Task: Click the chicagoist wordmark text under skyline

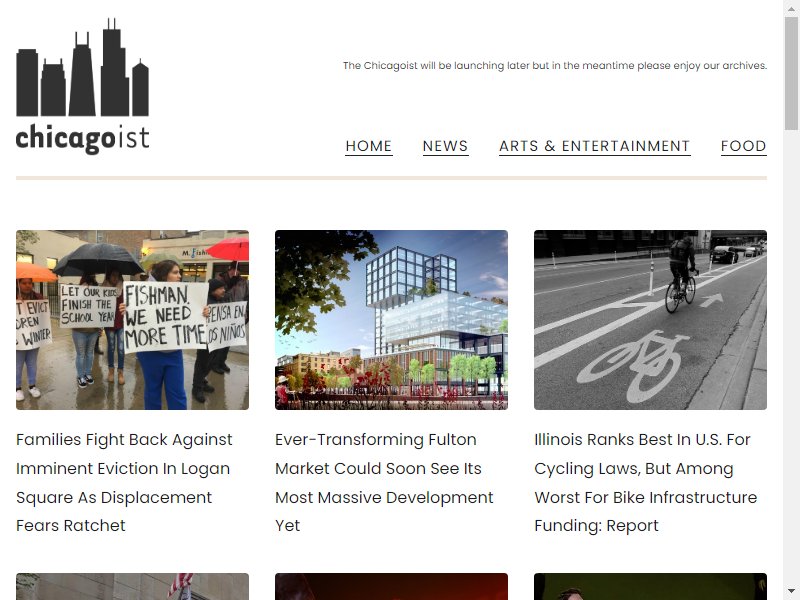Action: click(82, 139)
